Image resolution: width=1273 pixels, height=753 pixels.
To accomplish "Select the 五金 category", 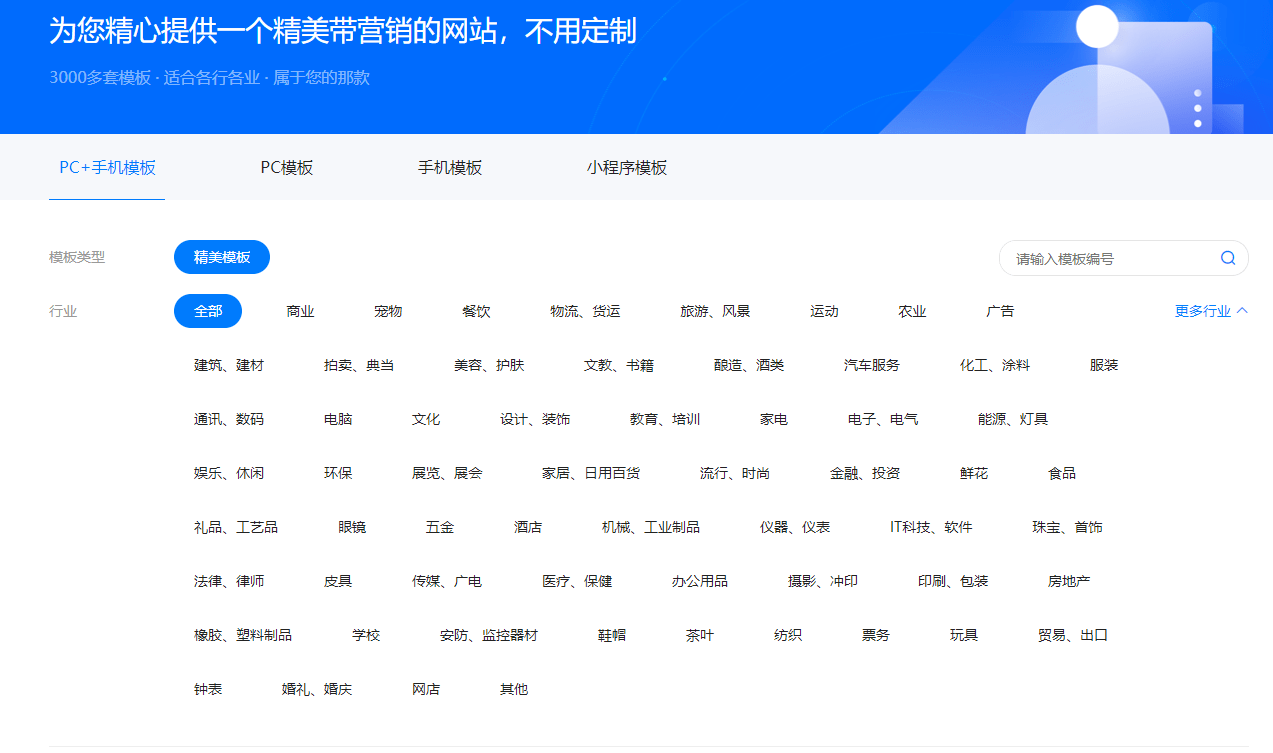I will [x=440, y=527].
